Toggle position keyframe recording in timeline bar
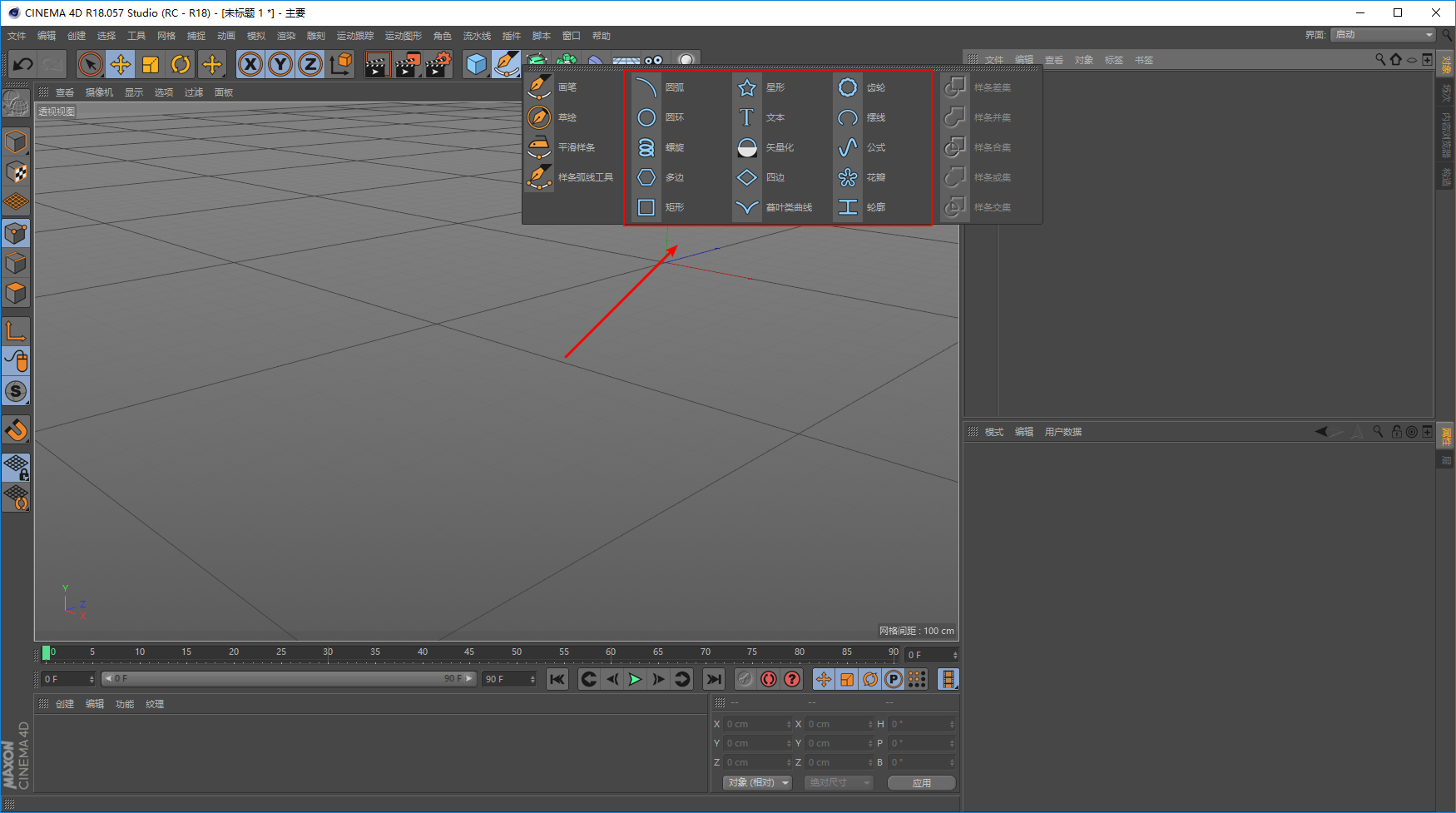The image size is (1456, 813). pyautogui.click(x=824, y=679)
